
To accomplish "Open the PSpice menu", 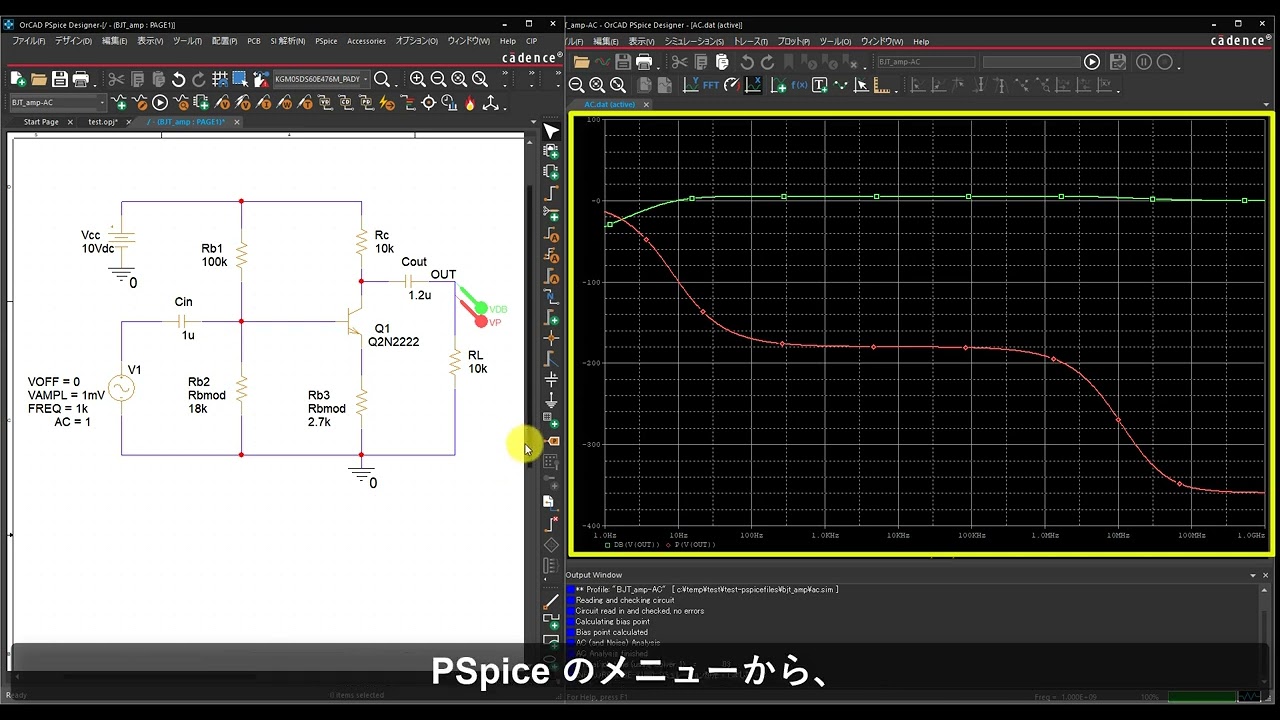I will pos(326,41).
